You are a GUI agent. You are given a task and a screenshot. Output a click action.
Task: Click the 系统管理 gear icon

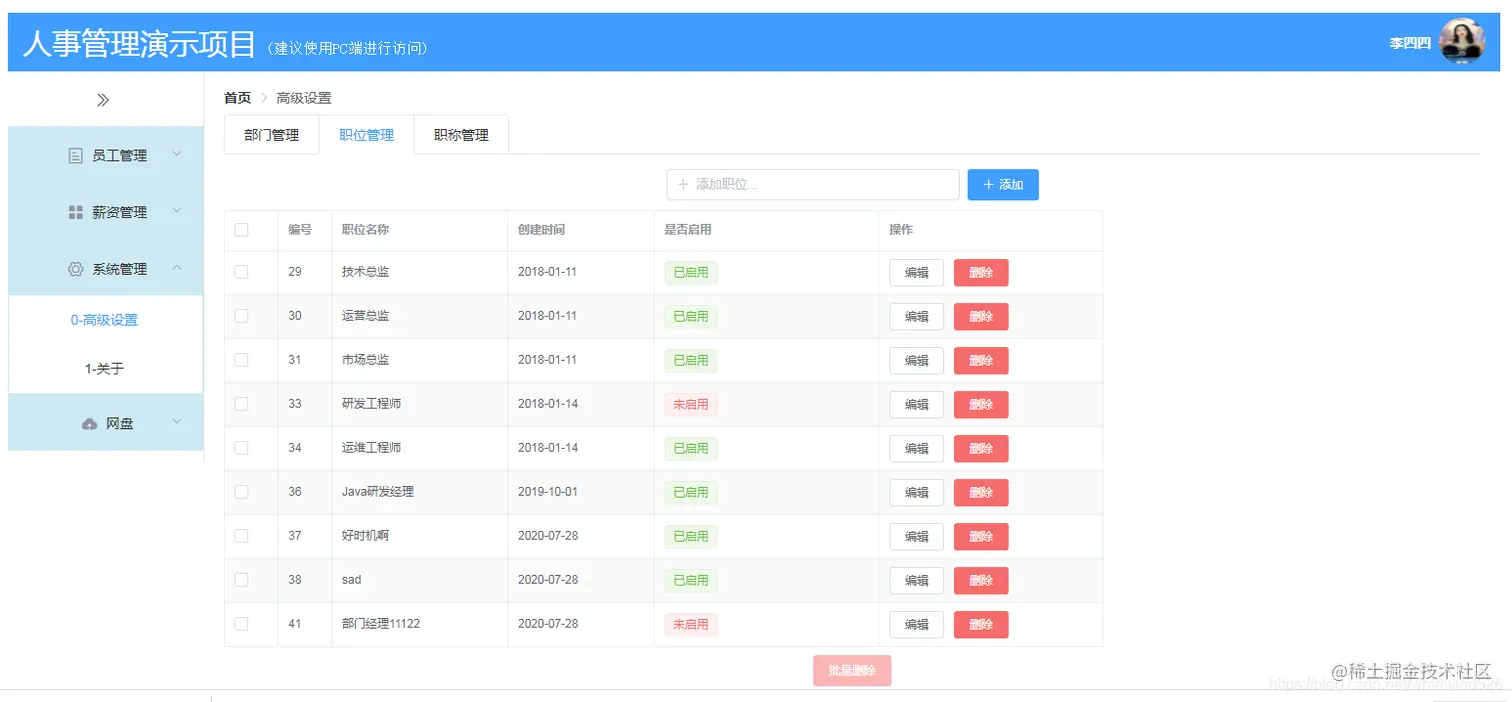pos(75,269)
